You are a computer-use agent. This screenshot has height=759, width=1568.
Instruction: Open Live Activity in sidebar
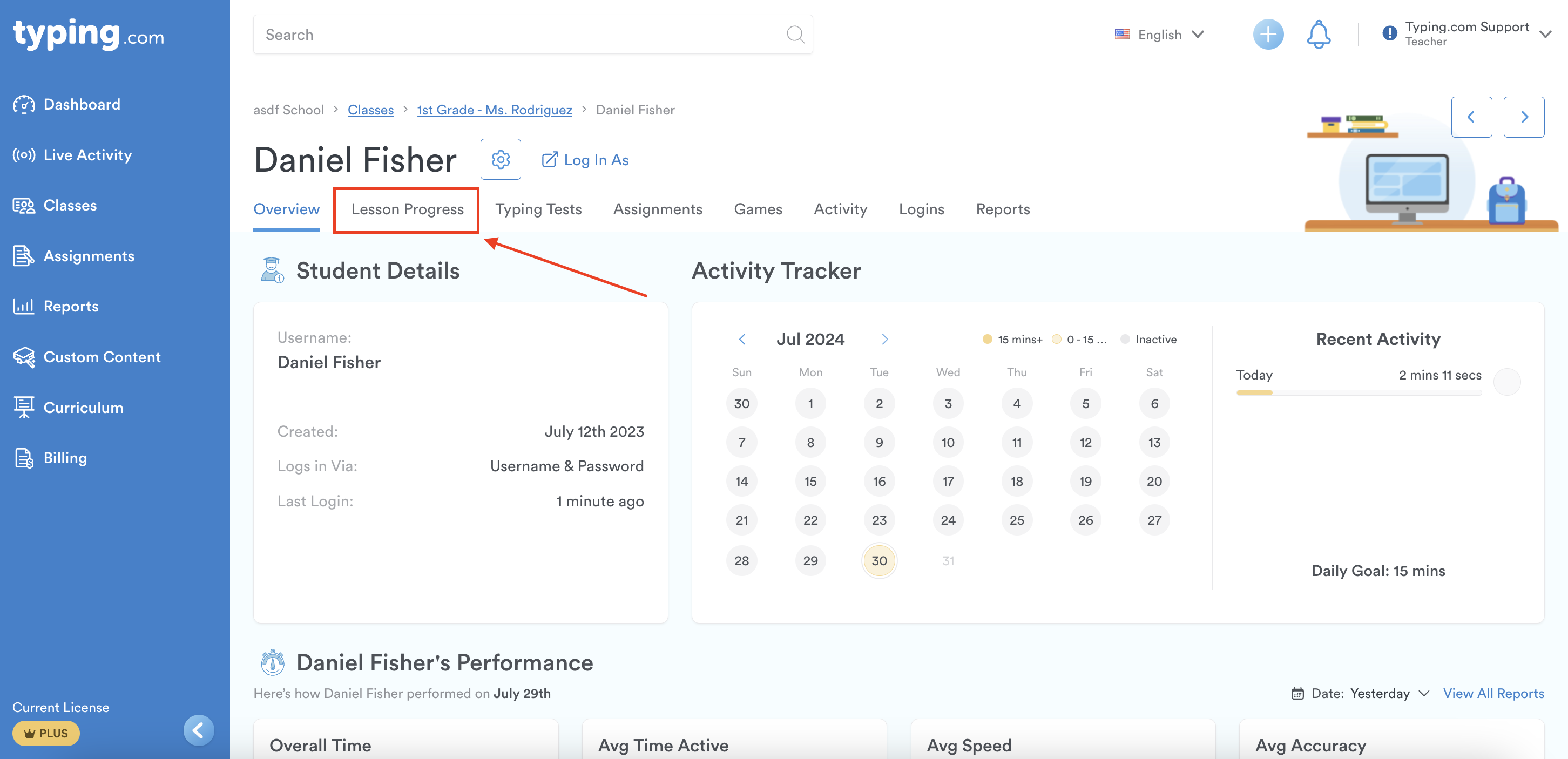tap(87, 155)
